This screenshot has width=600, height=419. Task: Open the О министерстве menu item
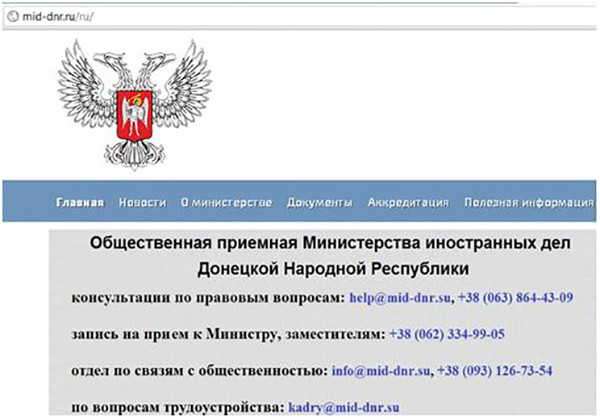(226, 202)
